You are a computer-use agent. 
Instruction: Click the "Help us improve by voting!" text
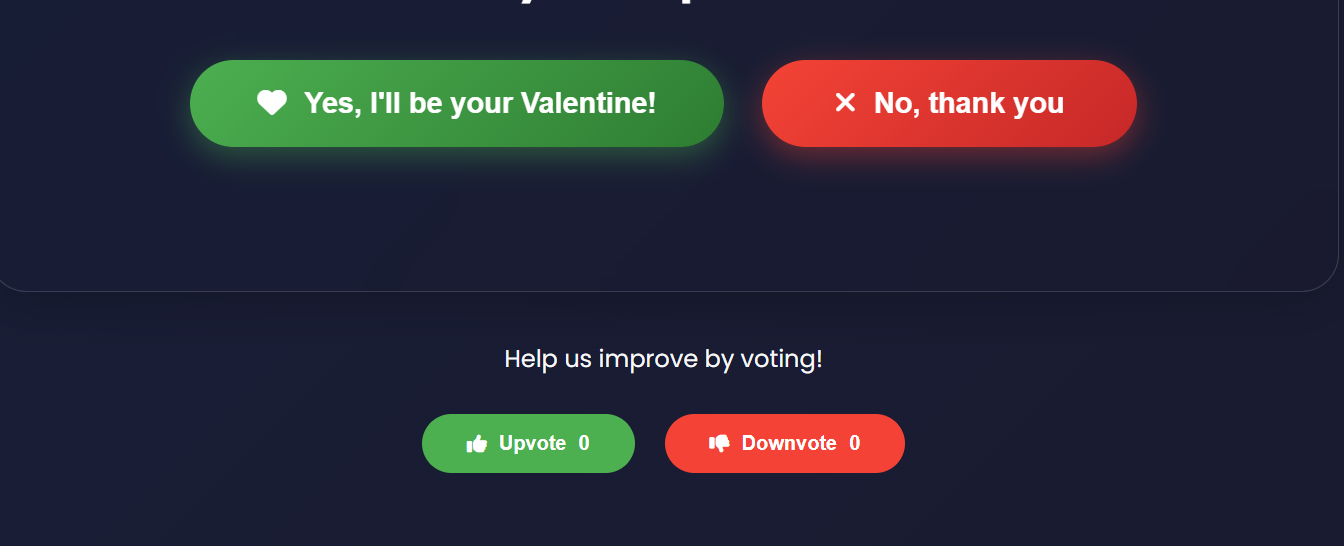pyautogui.click(x=663, y=359)
